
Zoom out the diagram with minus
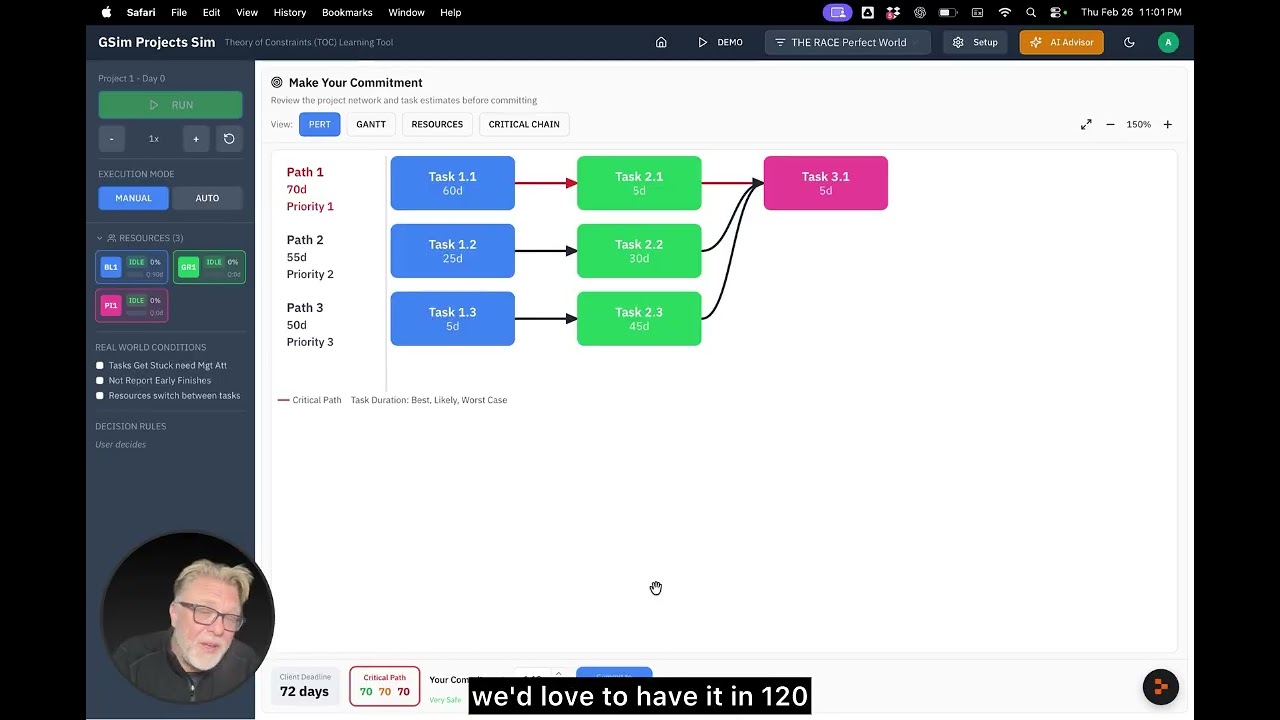pos(1110,124)
